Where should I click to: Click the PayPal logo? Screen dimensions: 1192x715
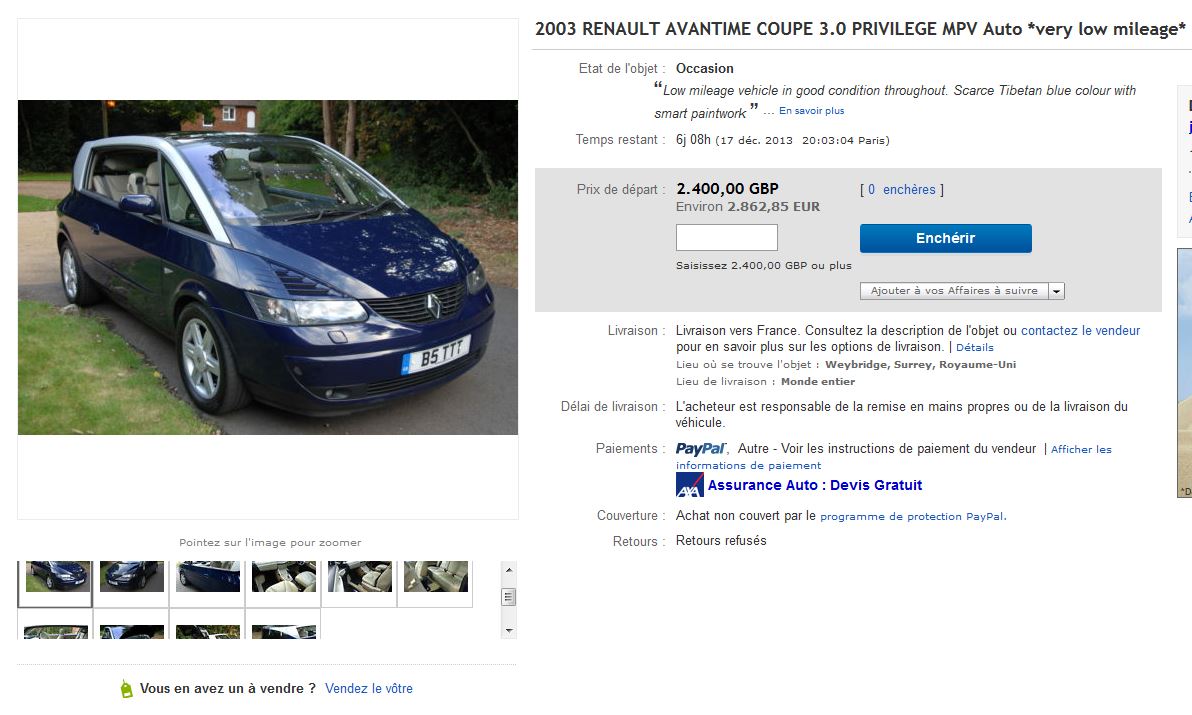701,449
